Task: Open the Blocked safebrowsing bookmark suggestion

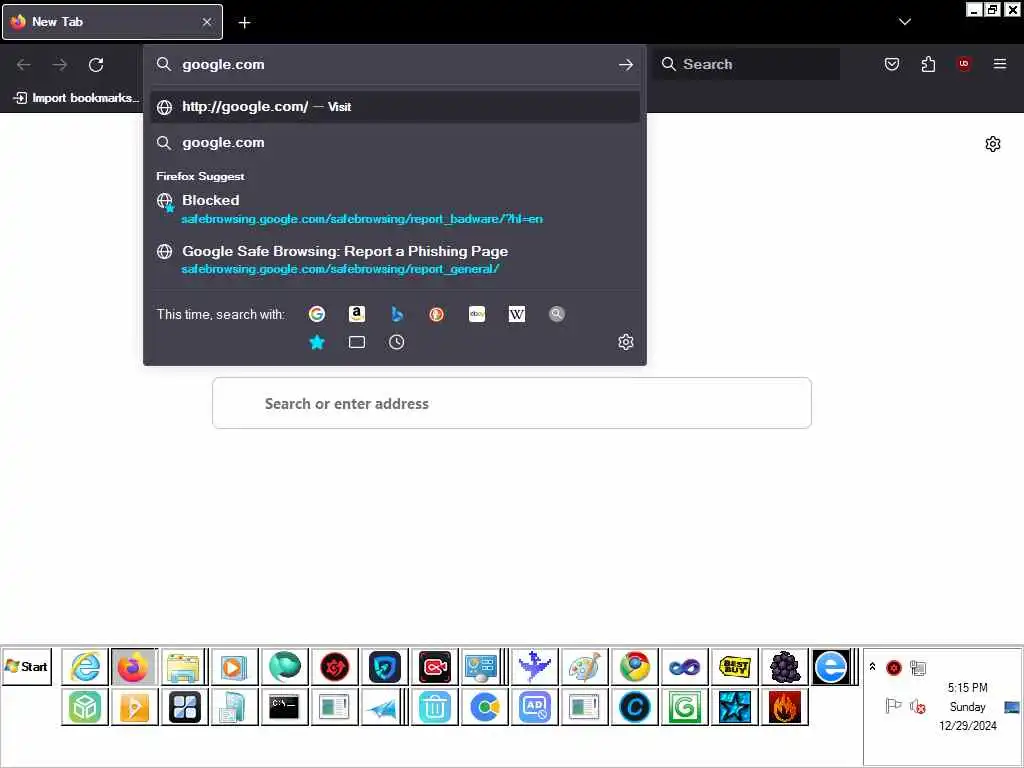Action: (x=395, y=209)
